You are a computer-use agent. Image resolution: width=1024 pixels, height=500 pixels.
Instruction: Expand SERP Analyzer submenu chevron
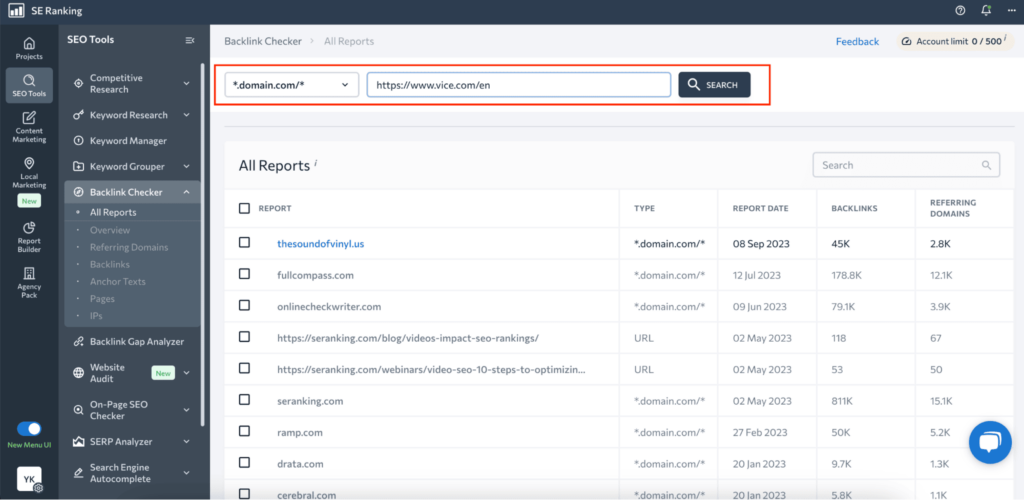(x=186, y=442)
